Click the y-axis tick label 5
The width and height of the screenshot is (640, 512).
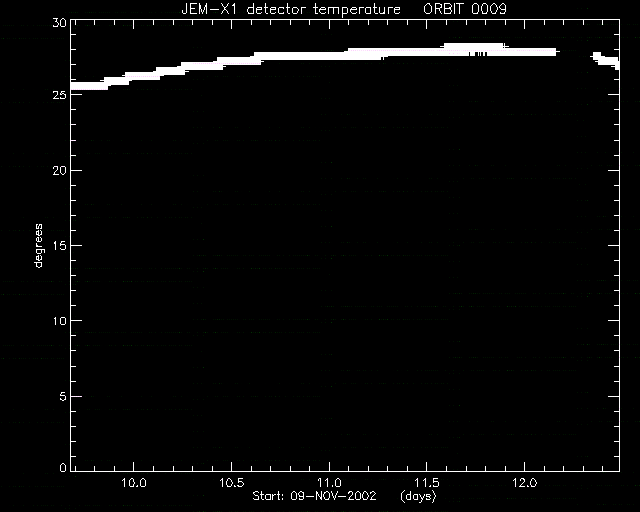63,396
